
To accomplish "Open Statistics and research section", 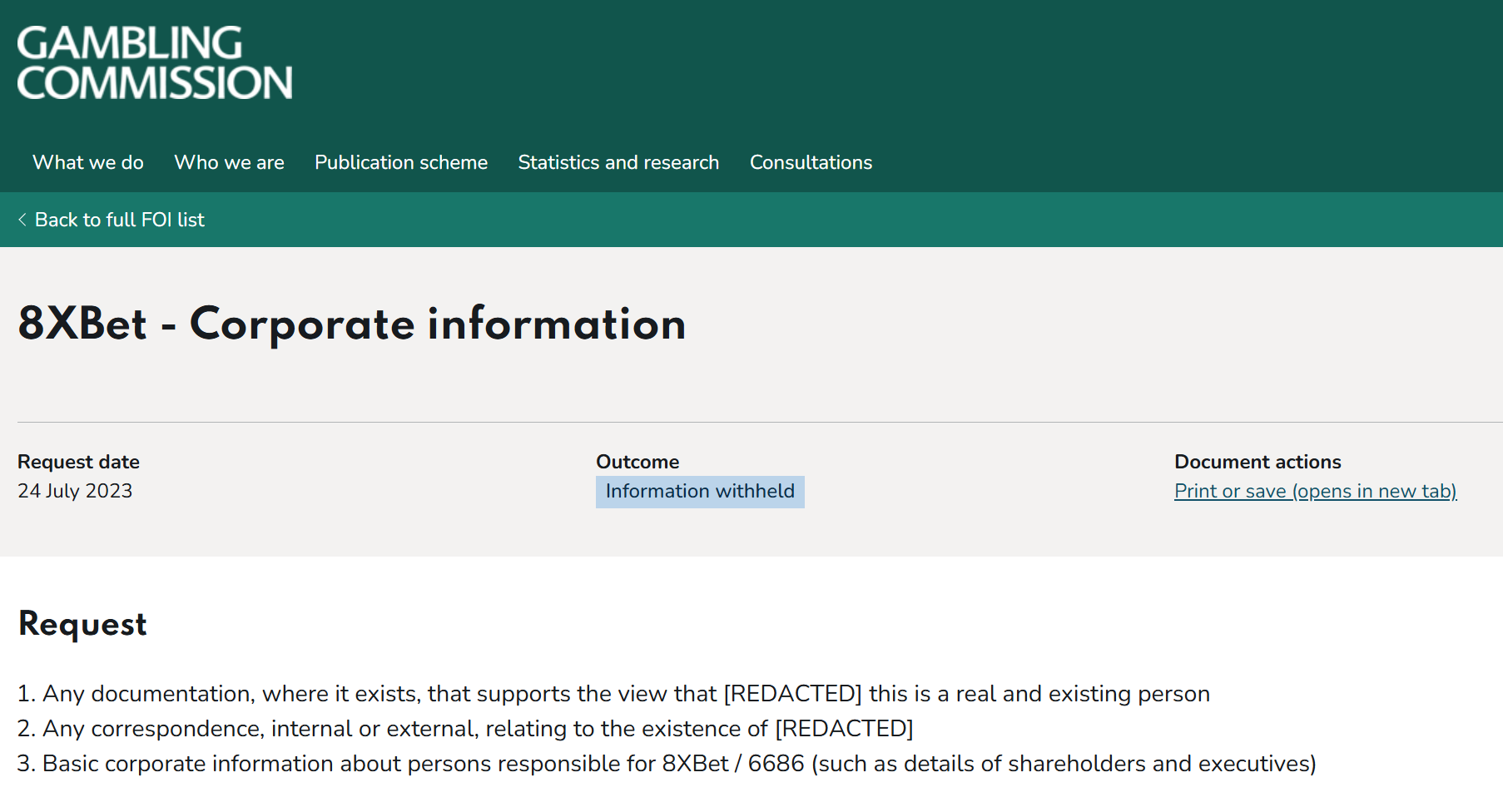I will pos(618,162).
